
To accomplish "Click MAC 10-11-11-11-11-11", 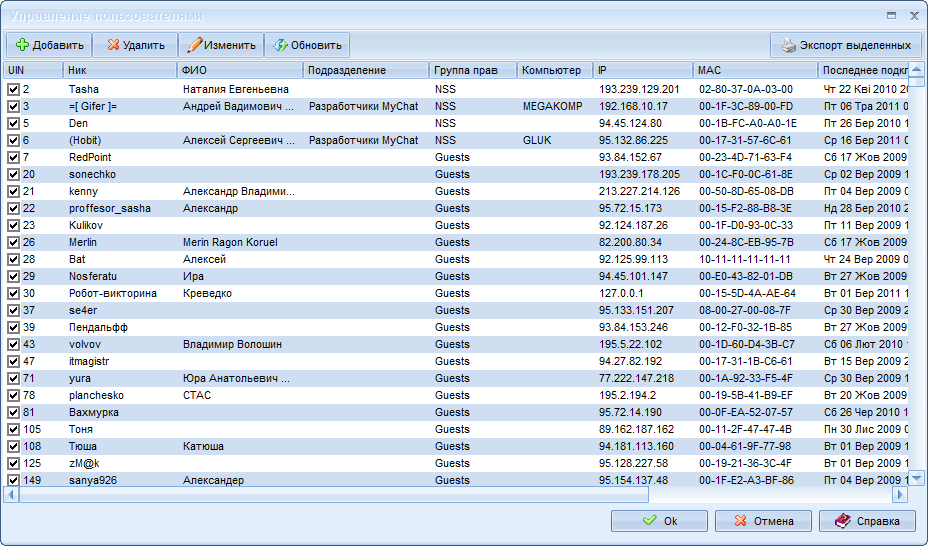I will coord(745,259).
